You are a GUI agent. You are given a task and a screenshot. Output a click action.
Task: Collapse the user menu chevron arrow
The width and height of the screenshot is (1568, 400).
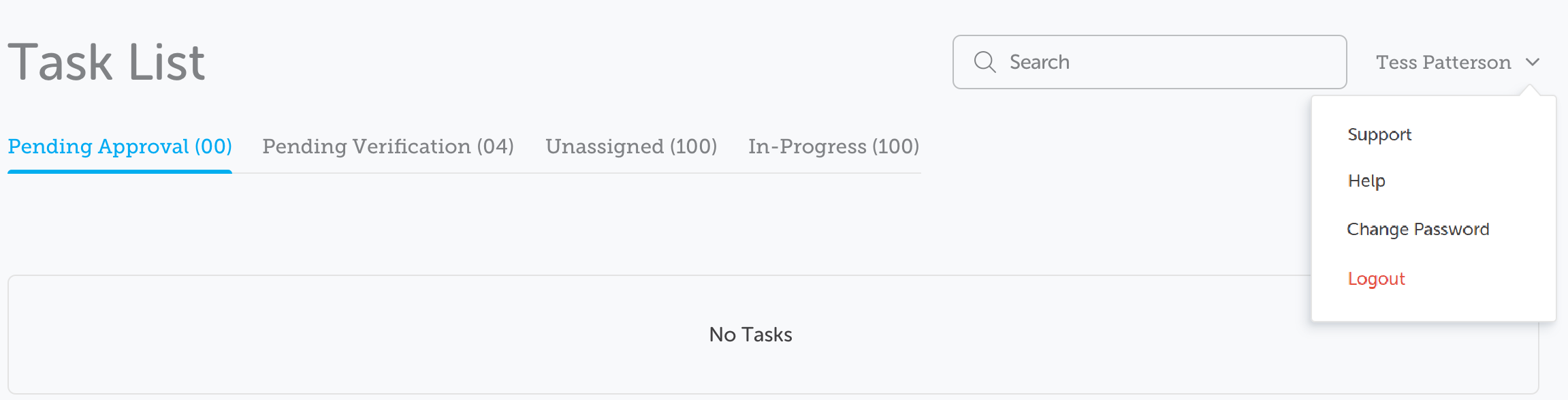pos(1533,62)
